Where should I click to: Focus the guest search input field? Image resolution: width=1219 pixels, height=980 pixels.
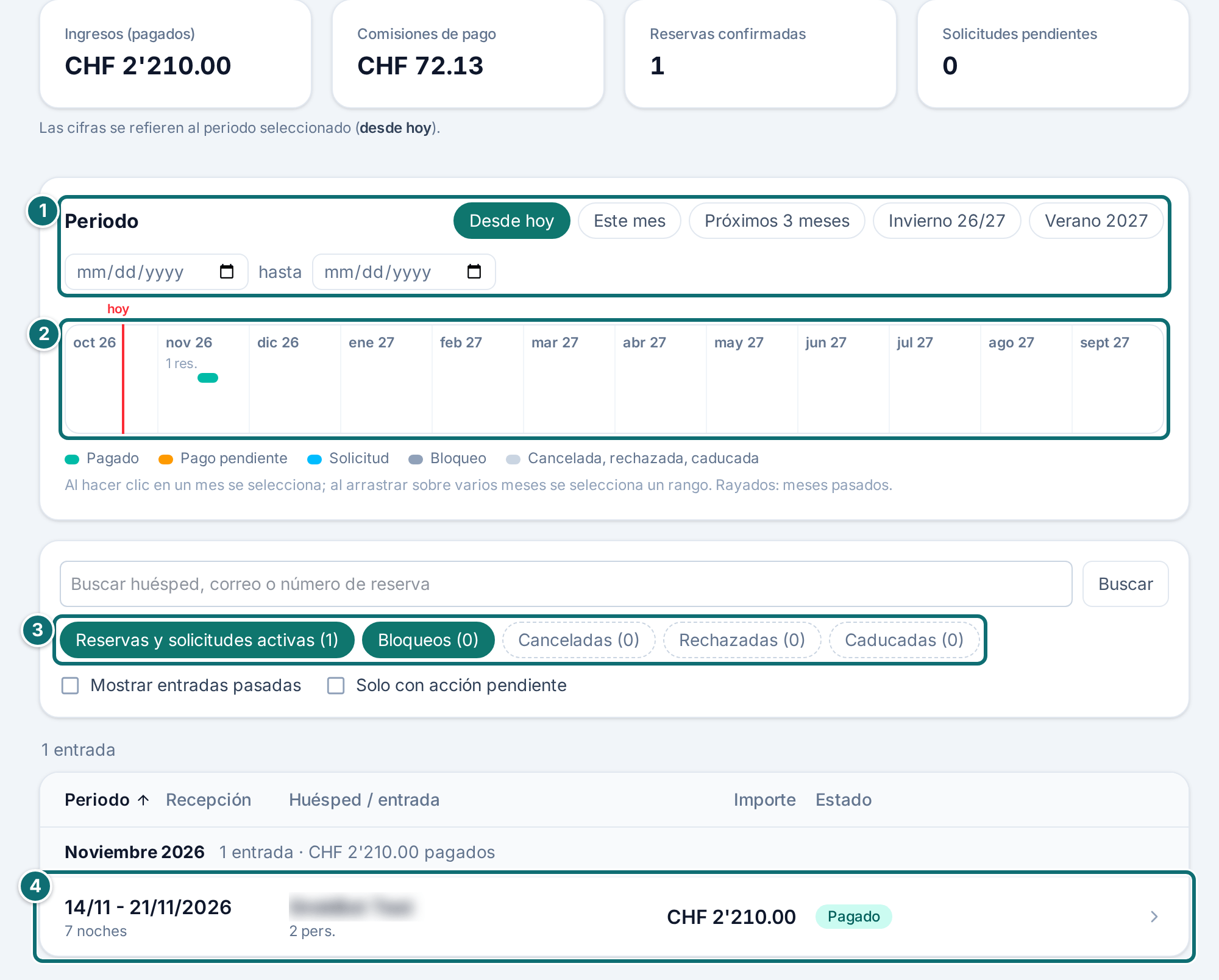click(x=566, y=584)
